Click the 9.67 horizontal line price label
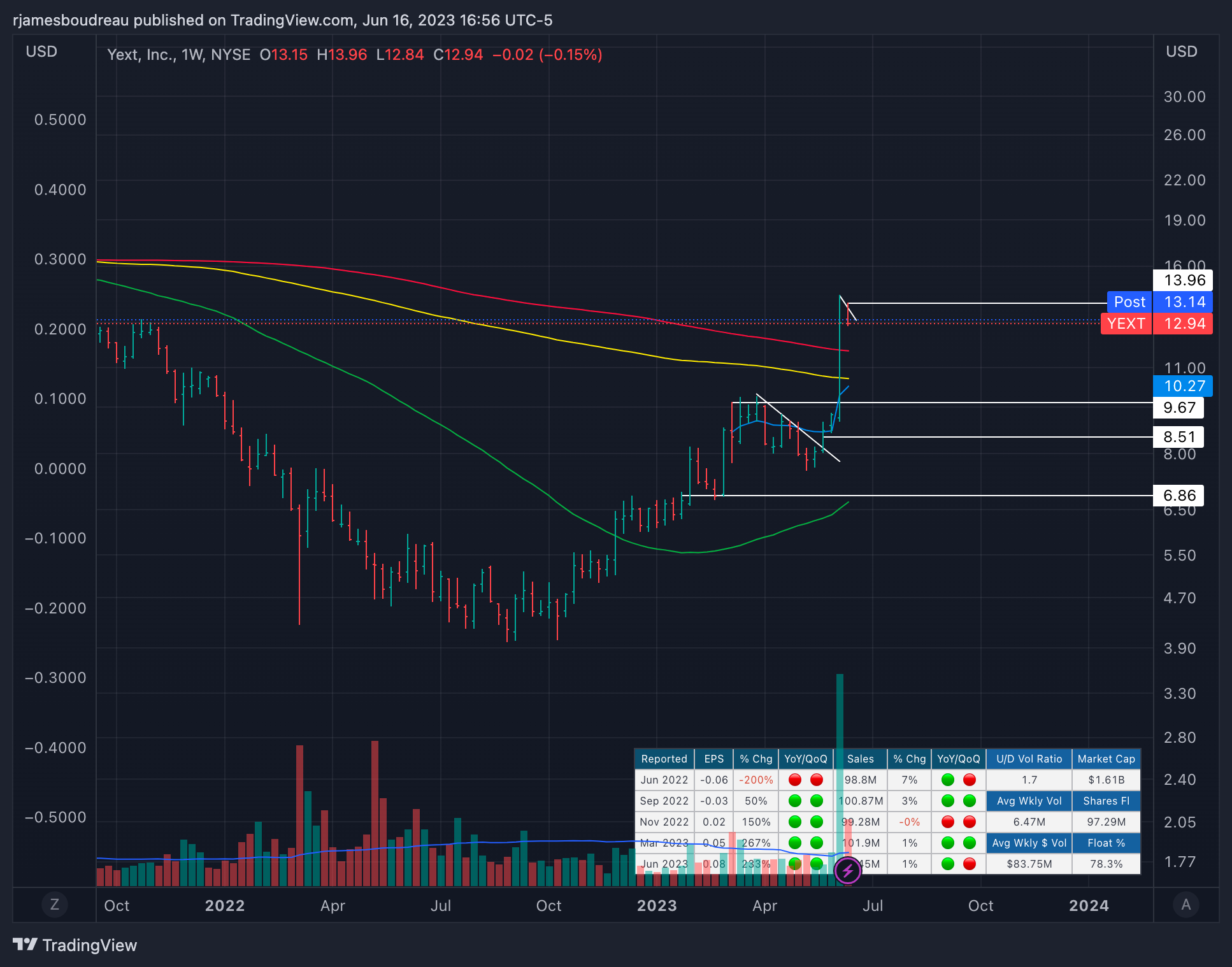The width and height of the screenshot is (1232, 967). click(x=1178, y=408)
